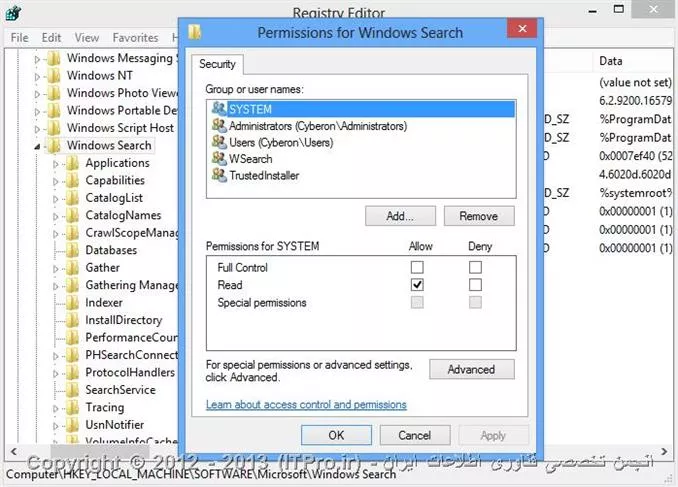Expand the Applications subkey
678x487 pixels.
(55, 164)
